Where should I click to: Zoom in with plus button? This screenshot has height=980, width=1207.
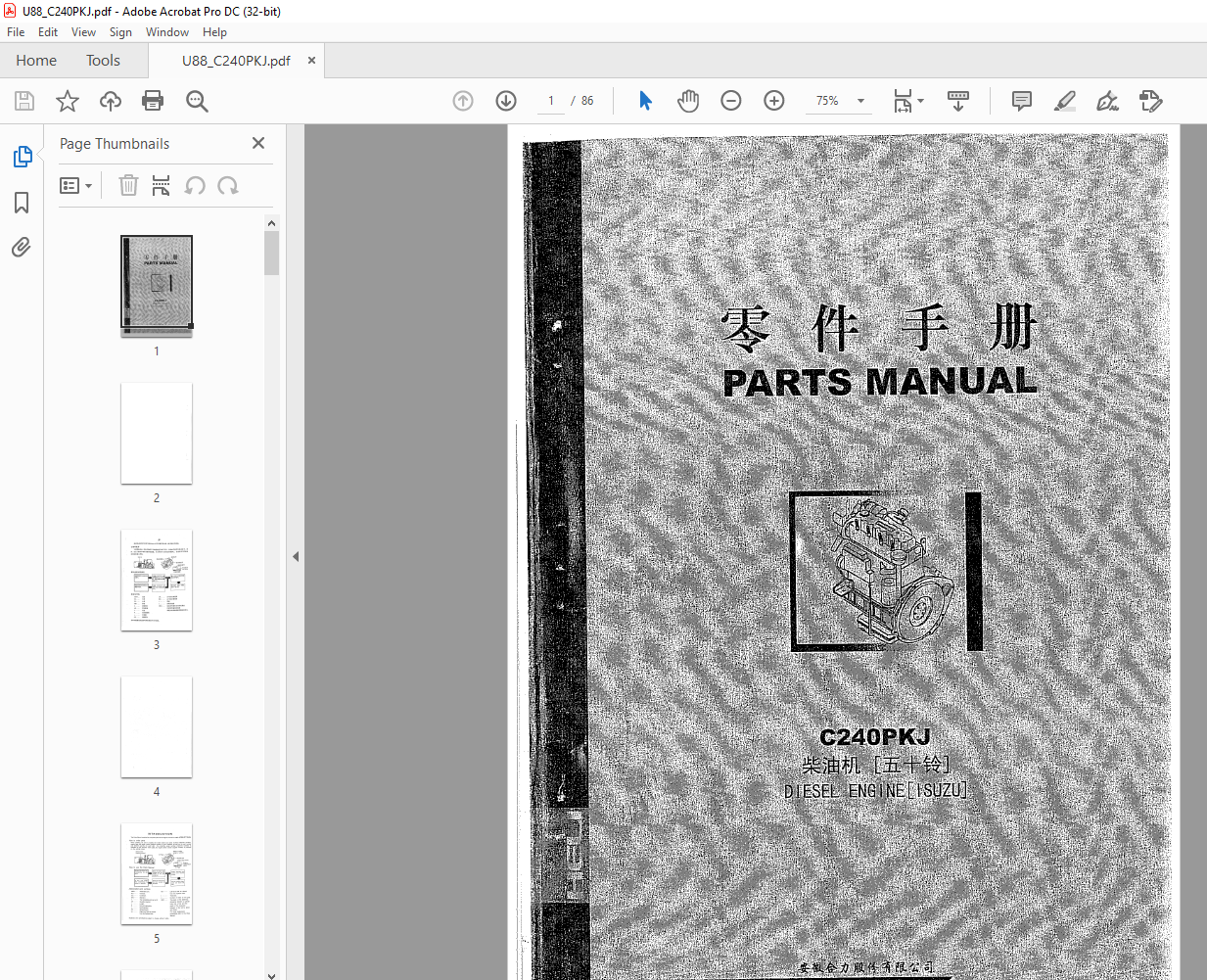pyautogui.click(x=774, y=101)
